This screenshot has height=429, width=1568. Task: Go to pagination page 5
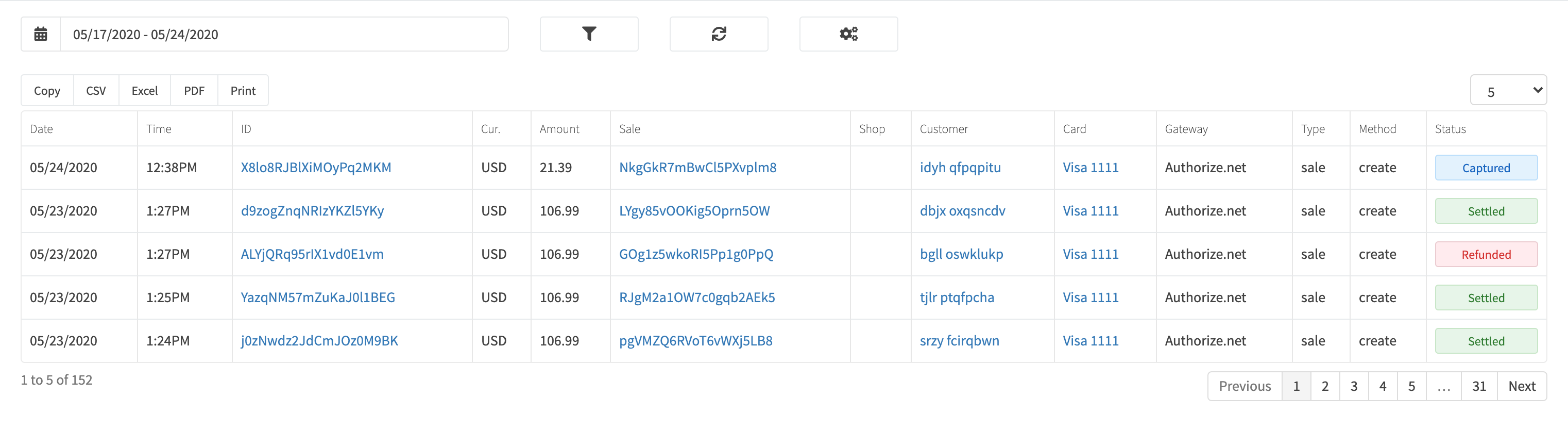[x=1411, y=386]
